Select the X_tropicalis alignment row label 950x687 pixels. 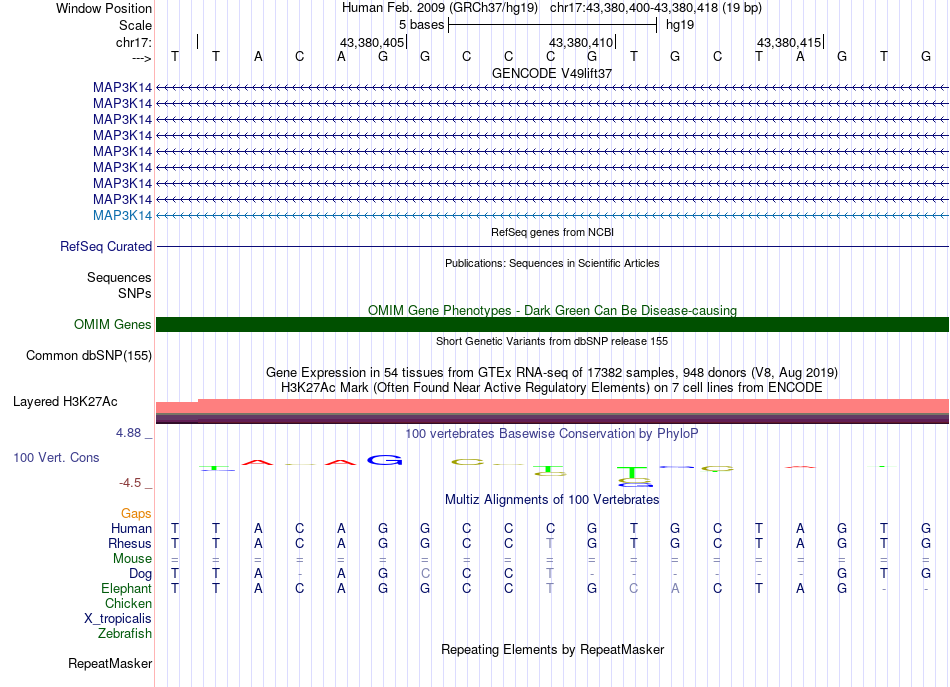click(118, 619)
